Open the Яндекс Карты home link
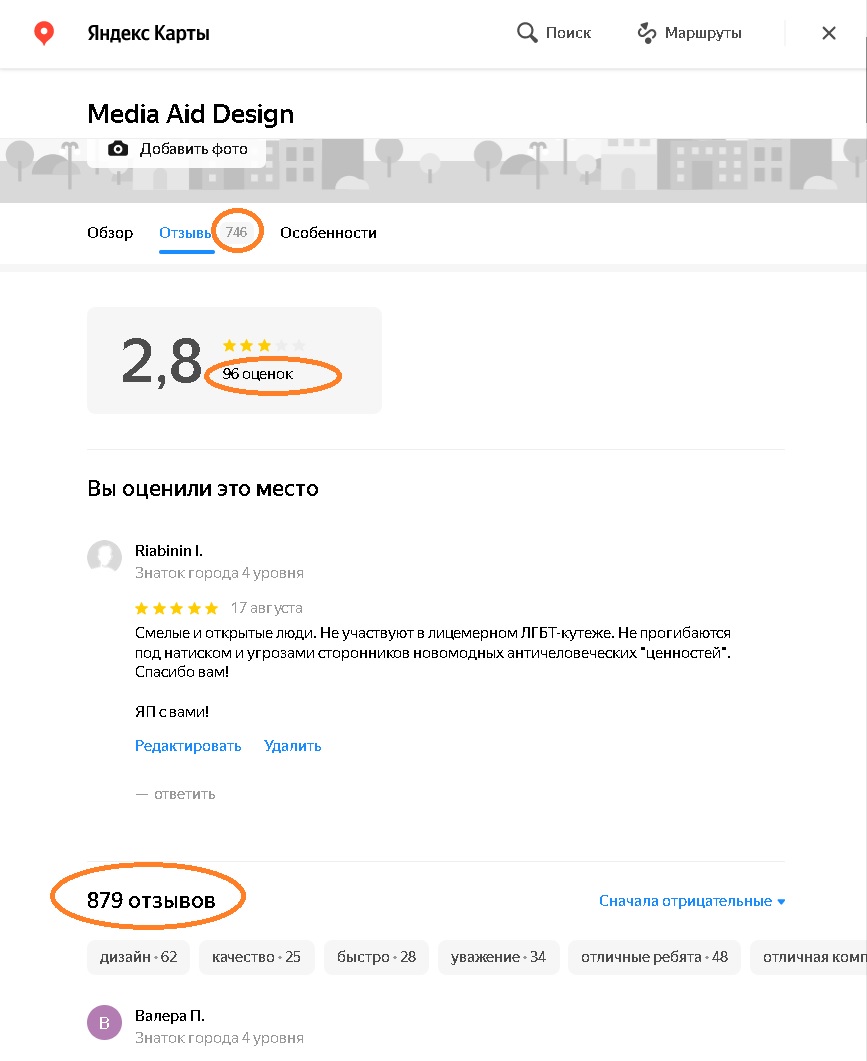Viewport: 867px width, 1061px height. click(148, 32)
